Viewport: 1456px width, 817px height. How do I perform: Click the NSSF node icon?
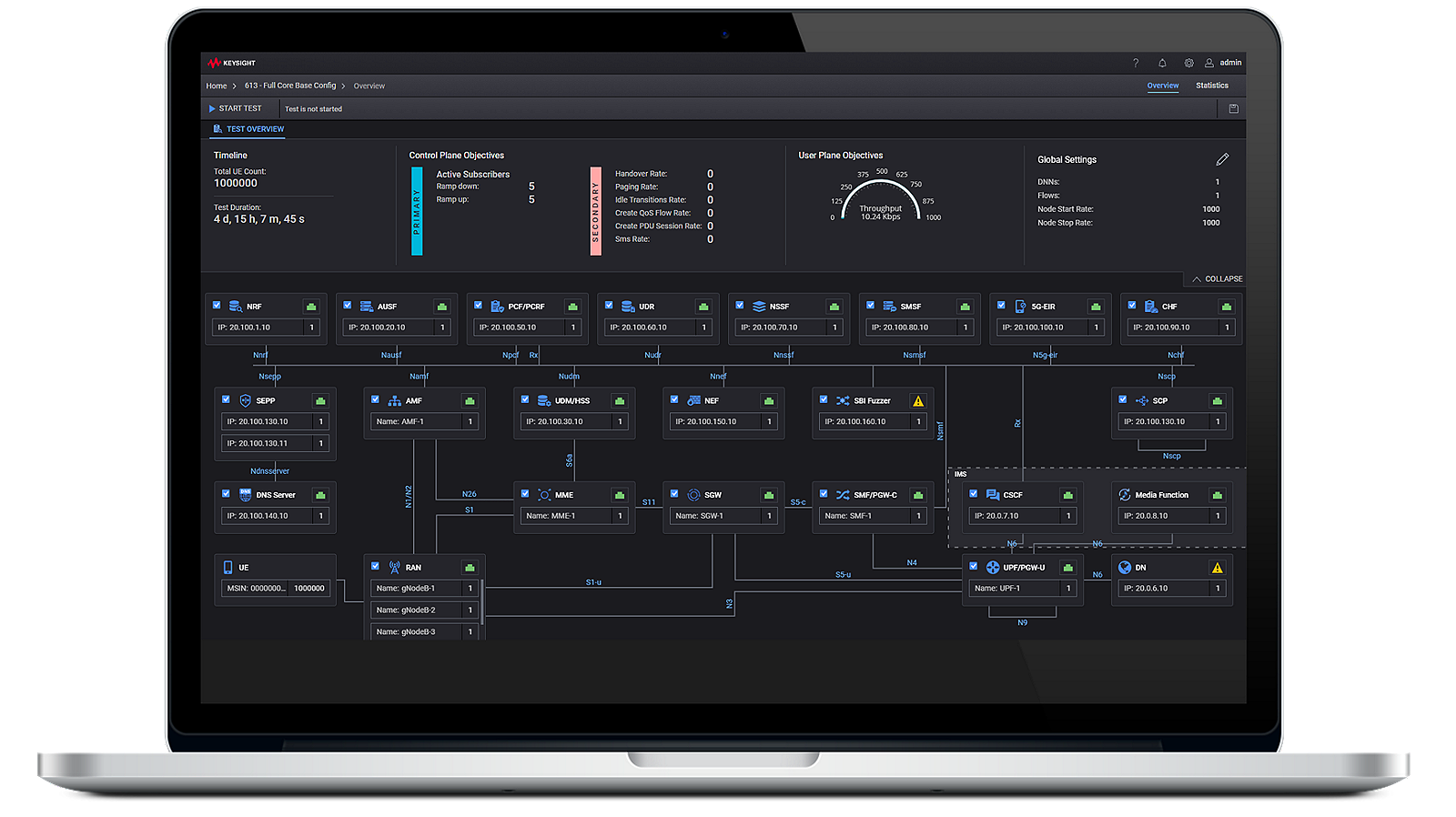pyautogui.click(x=759, y=307)
